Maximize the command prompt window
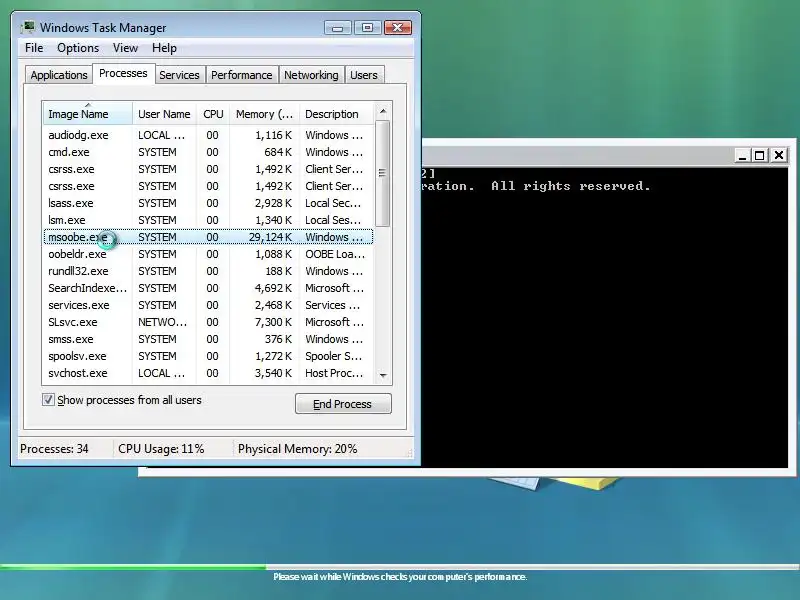 click(760, 155)
